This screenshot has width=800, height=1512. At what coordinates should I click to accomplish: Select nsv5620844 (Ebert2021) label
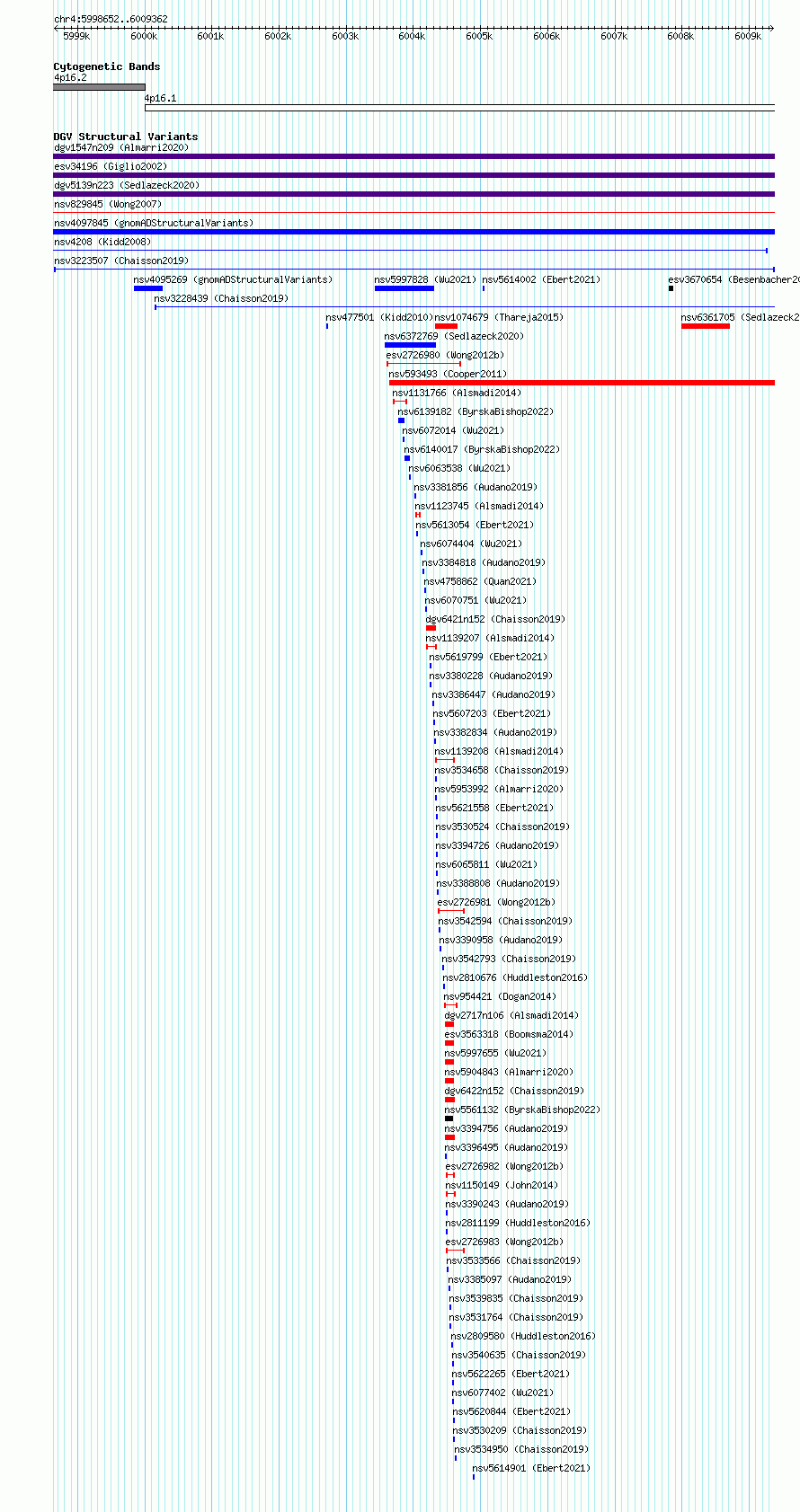coord(511,1411)
